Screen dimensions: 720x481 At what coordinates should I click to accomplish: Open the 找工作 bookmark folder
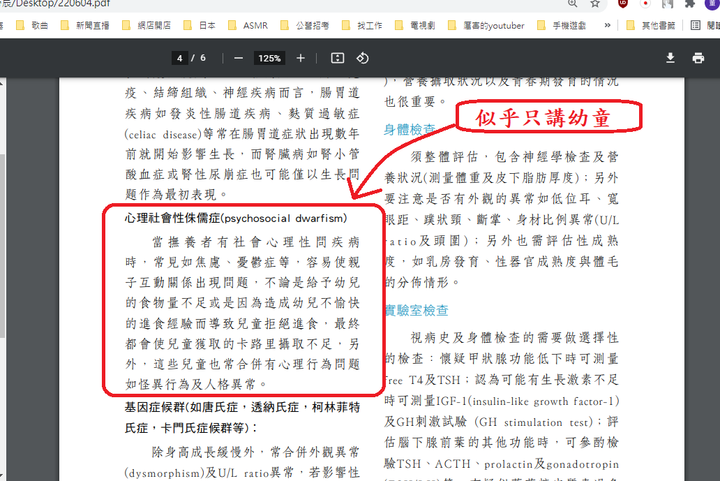point(362,25)
